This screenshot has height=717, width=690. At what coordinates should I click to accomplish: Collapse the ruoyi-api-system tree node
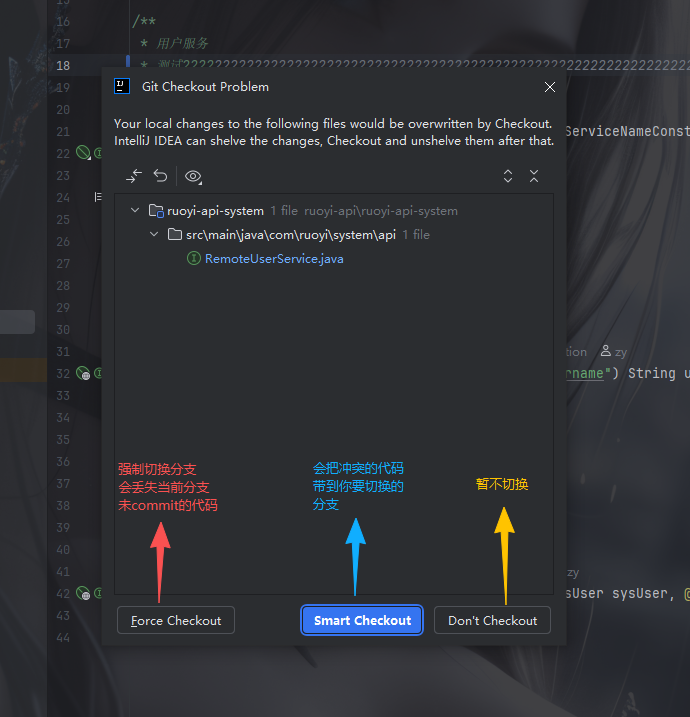pos(135,210)
